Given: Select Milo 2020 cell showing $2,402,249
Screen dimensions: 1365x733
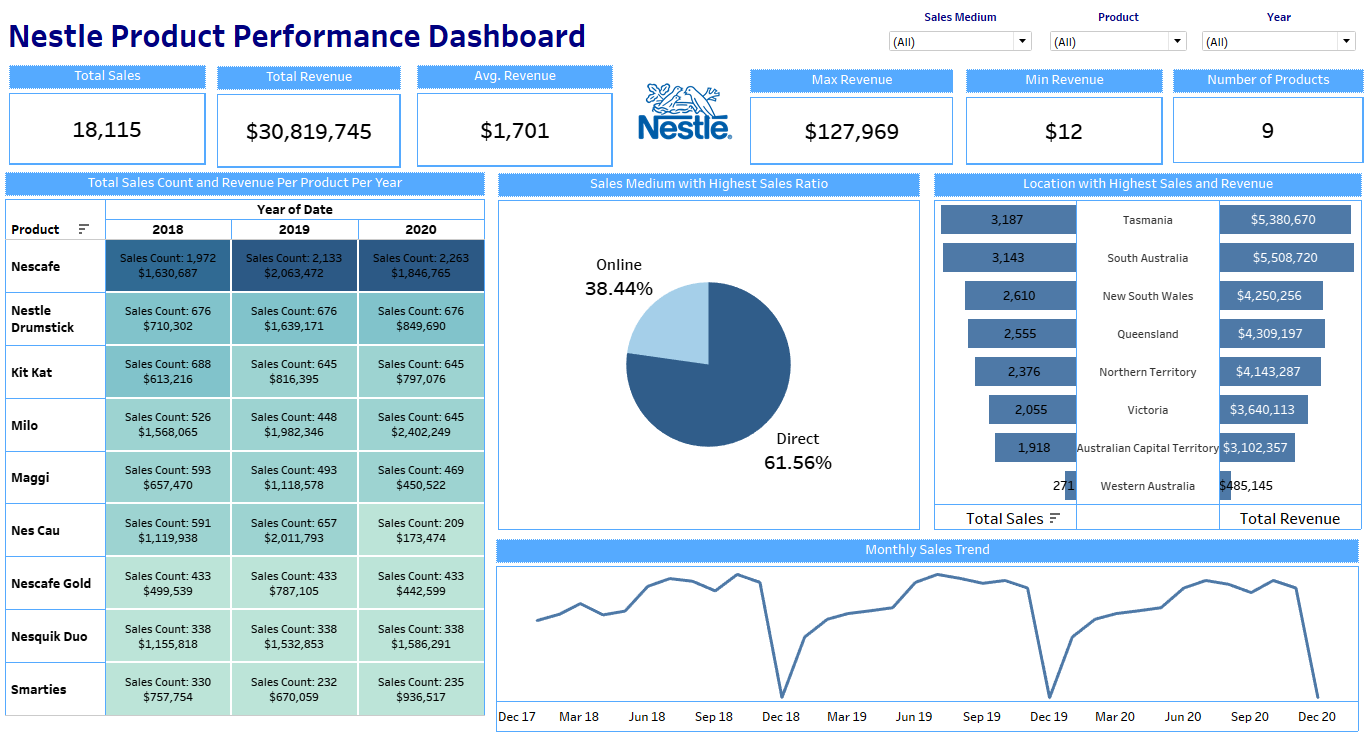Looking at the screenshot, I should pyautogui.click(x=421, y=425).
